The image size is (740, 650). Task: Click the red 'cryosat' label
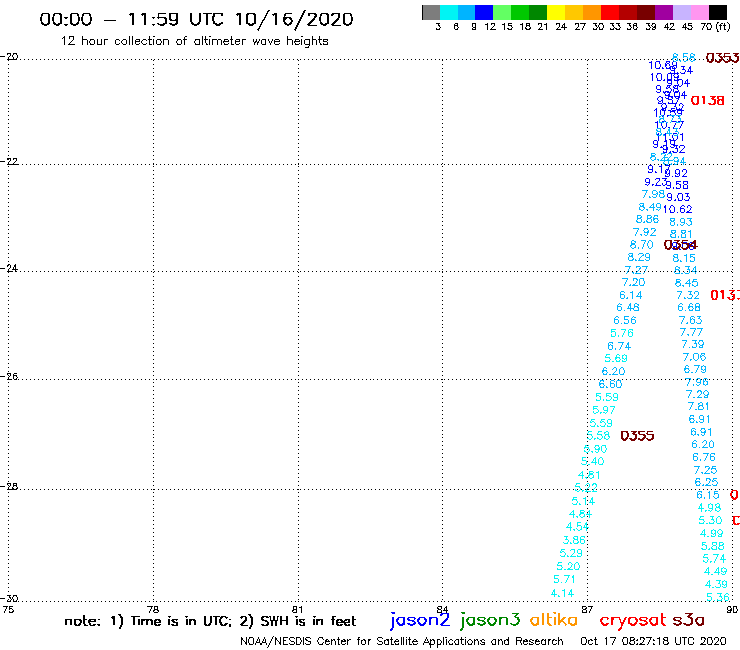point(632,620)
